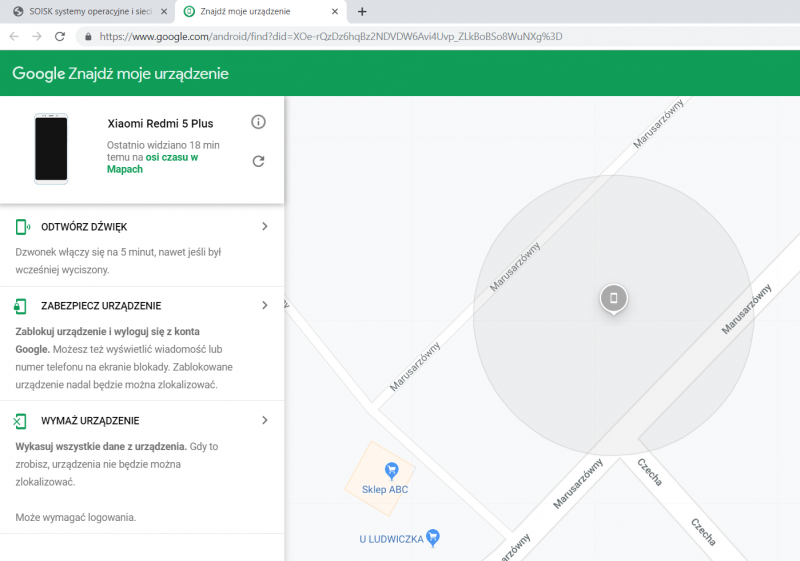The image size is (800, 561).
Task: Expand ZABEZPIECZ URZĄDZENIE chevron arrow
Action: click(264, 305)
